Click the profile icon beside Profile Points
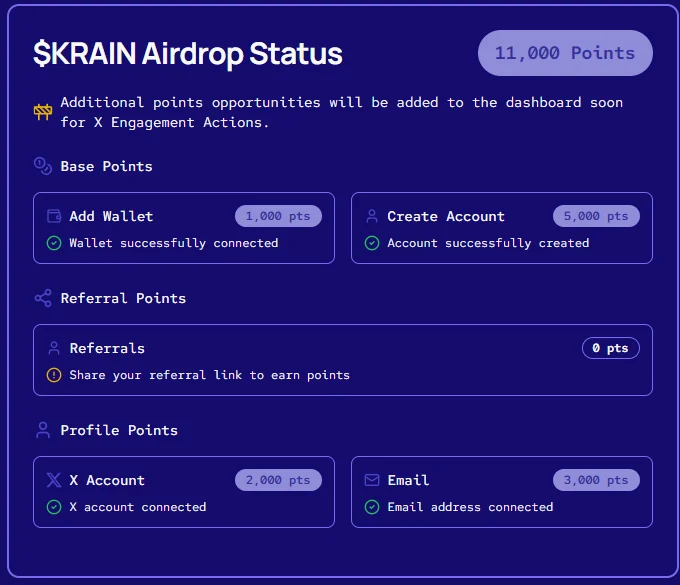This screenshot has height=585, width=680. pyautogui.click(x=43, y=430)
